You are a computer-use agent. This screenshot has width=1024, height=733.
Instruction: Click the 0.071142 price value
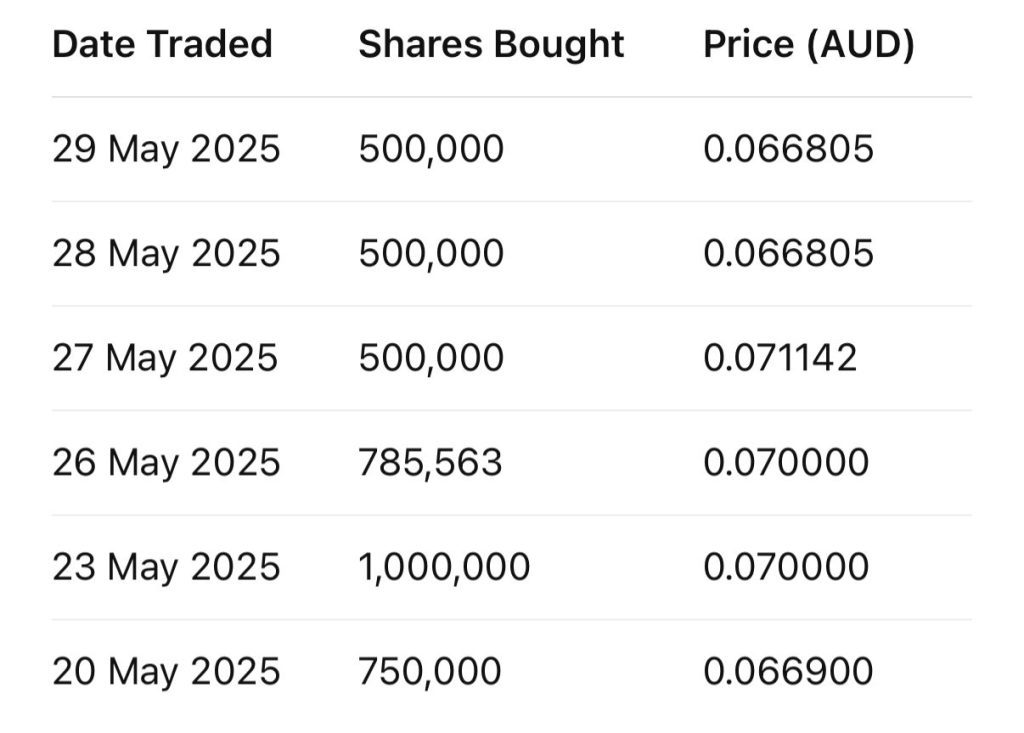pos(780,358)
